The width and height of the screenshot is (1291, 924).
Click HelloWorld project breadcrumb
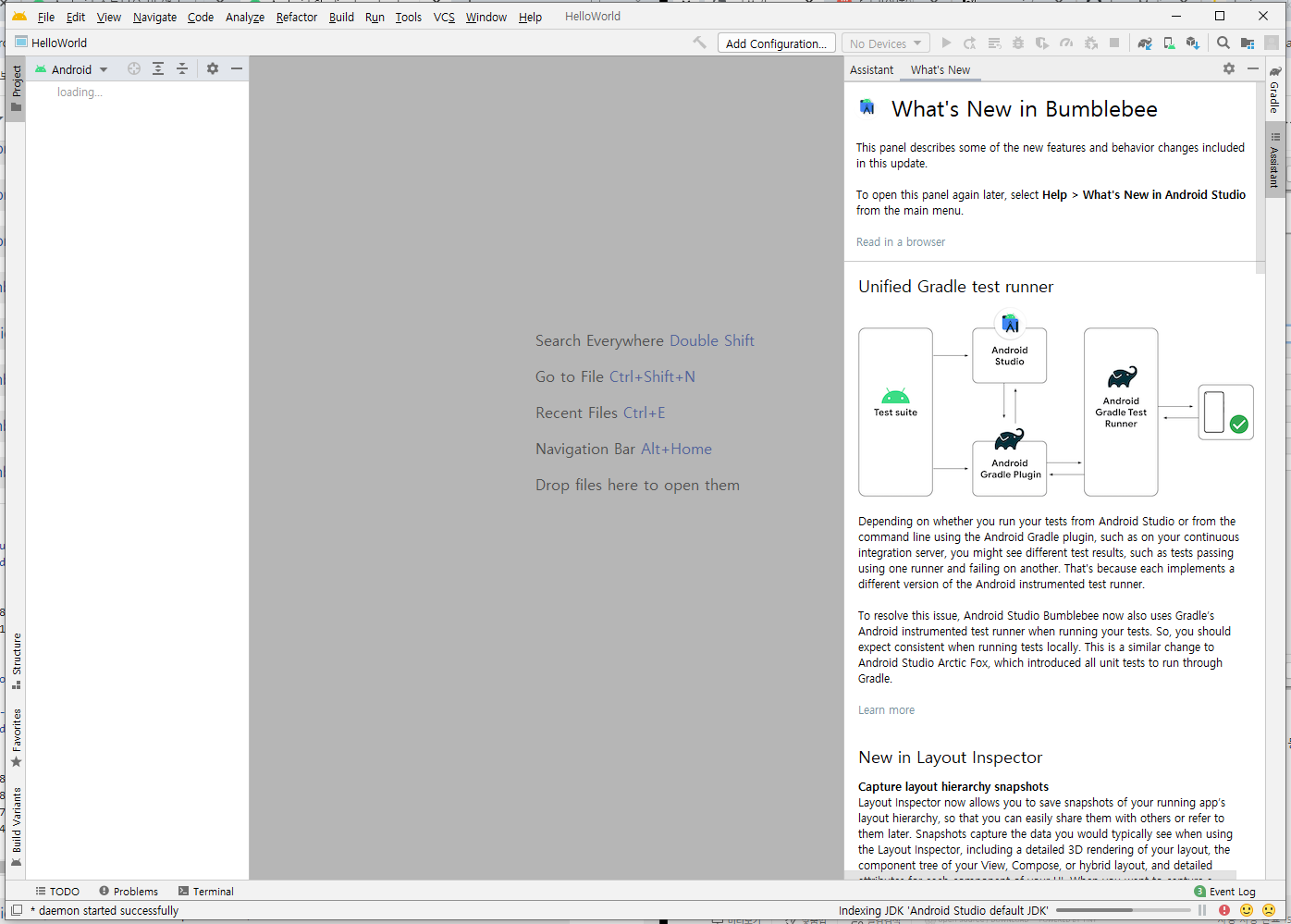coord(51,43)
